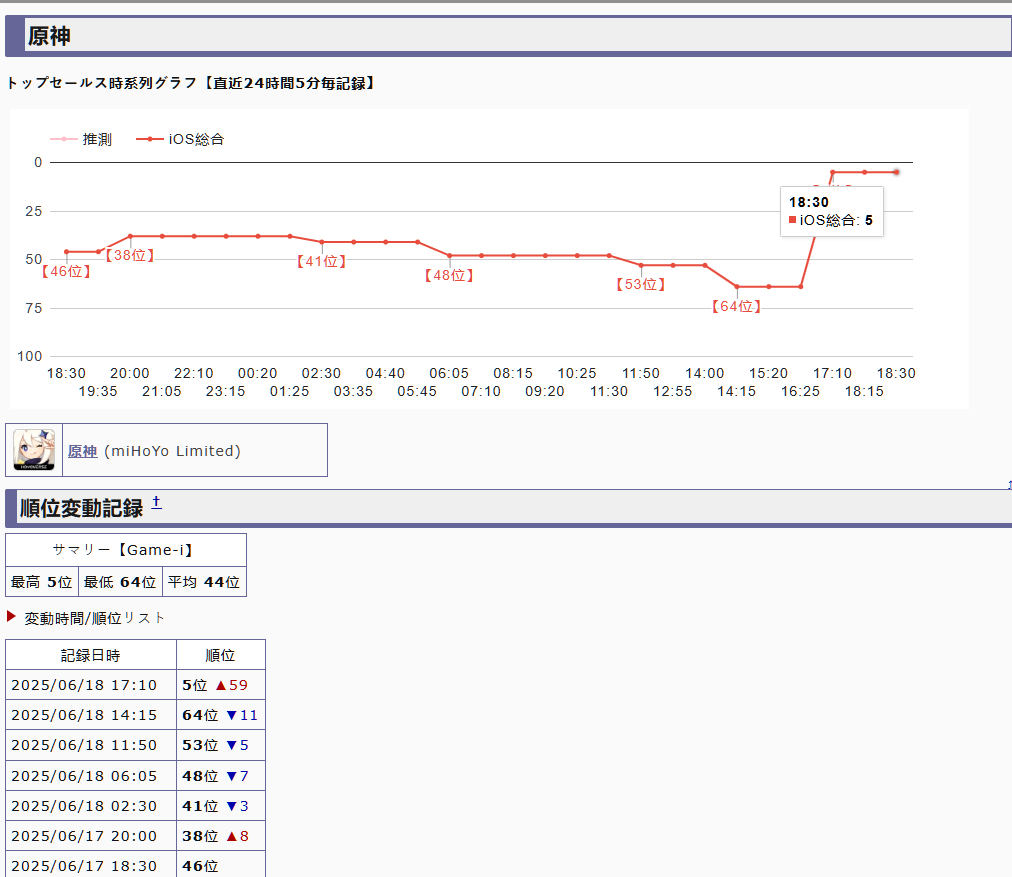Select the row 2025/06/18 02:30
1012x877 pixels.
[x=136, y=806]
